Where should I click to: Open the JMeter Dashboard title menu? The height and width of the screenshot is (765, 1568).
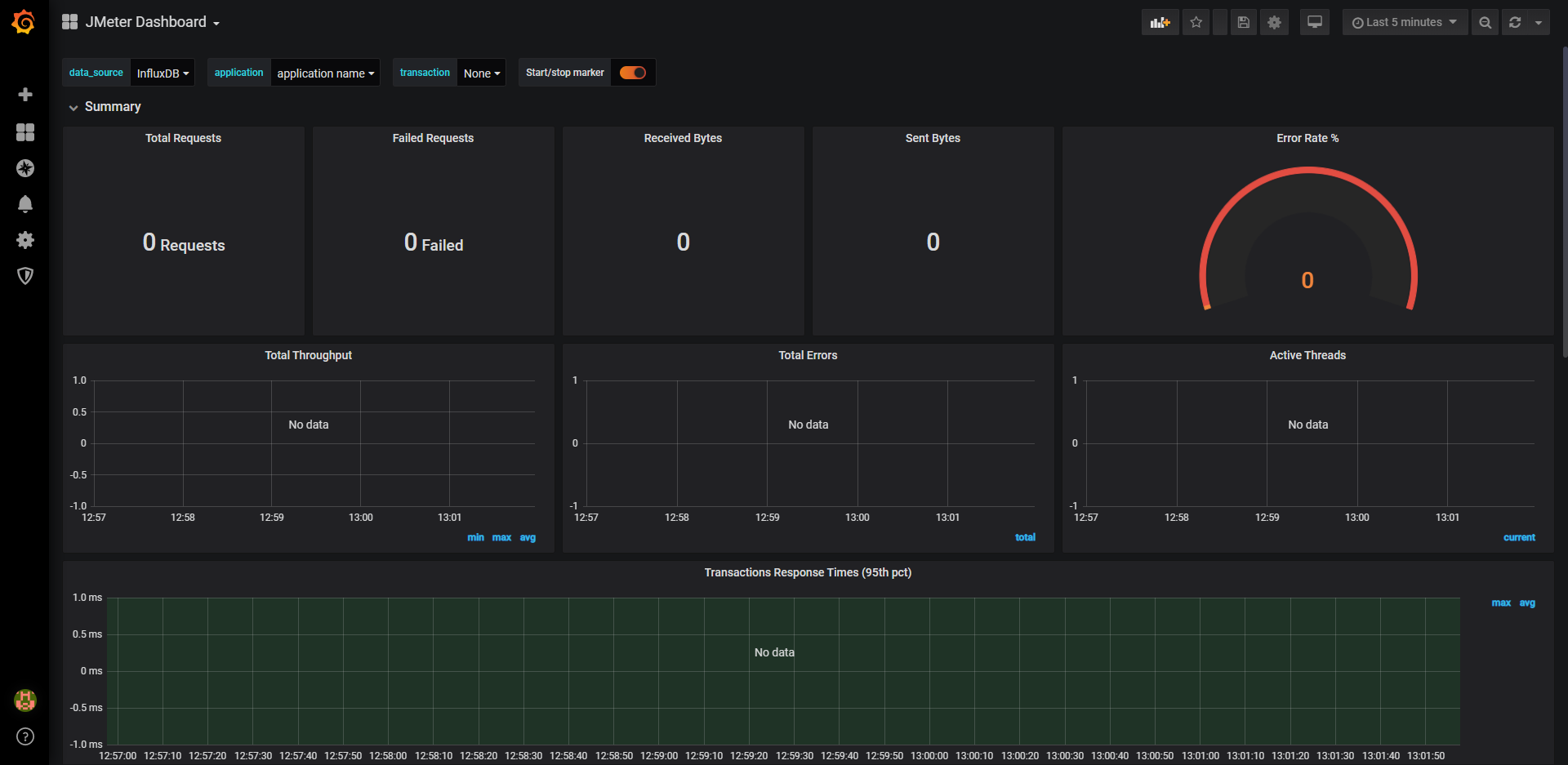pos(145,22)
